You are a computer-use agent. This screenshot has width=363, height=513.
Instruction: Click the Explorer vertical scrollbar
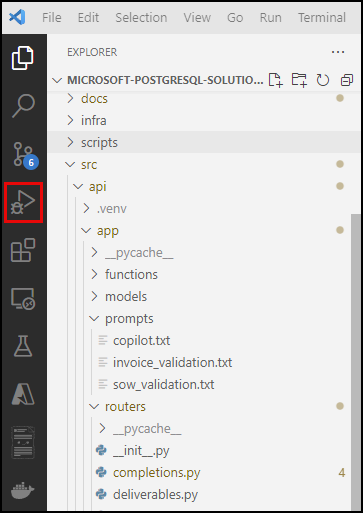click(356, 362)
